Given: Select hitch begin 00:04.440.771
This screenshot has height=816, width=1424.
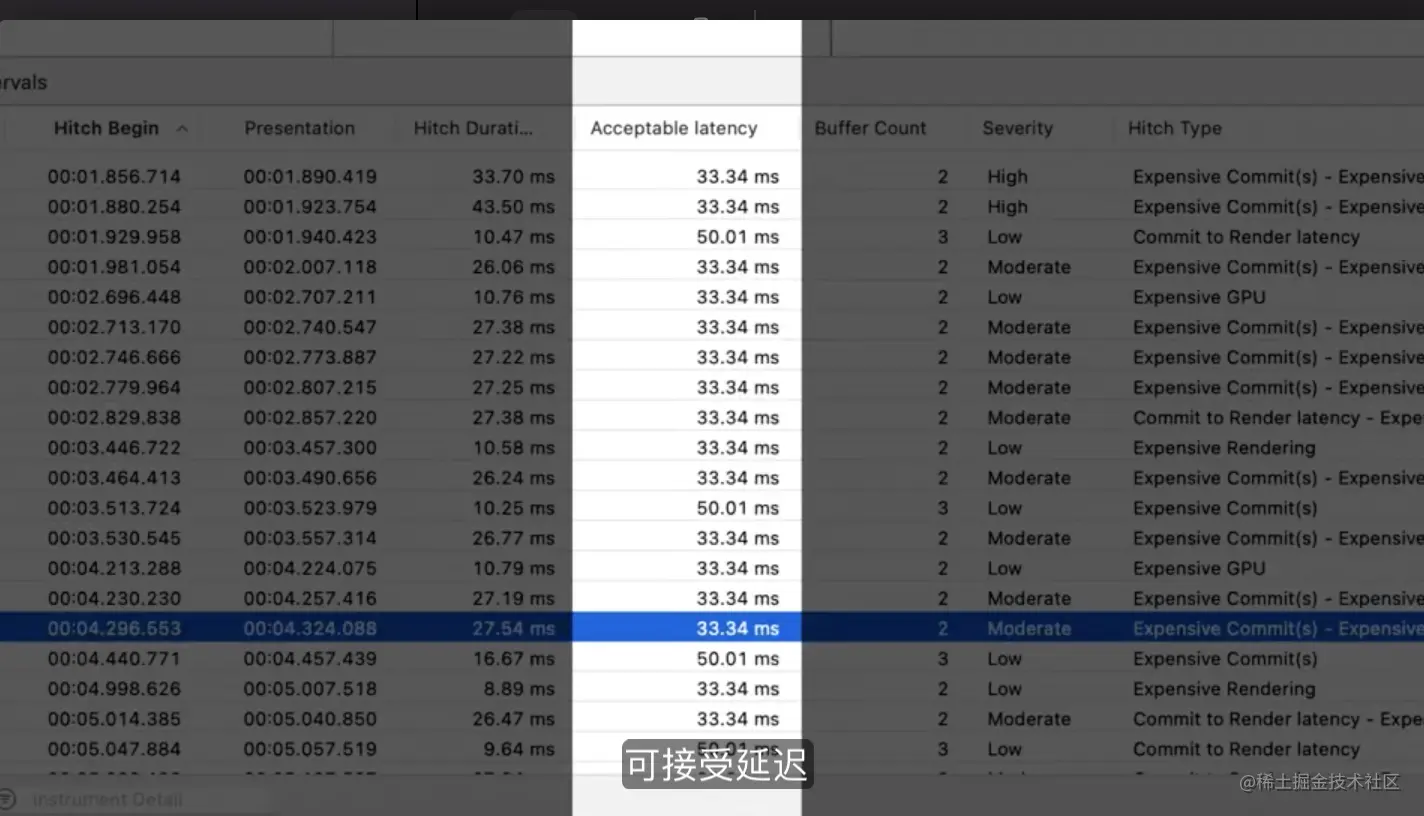Looking at the screenshot, I should pyautogui.click(x=114, y=659).
